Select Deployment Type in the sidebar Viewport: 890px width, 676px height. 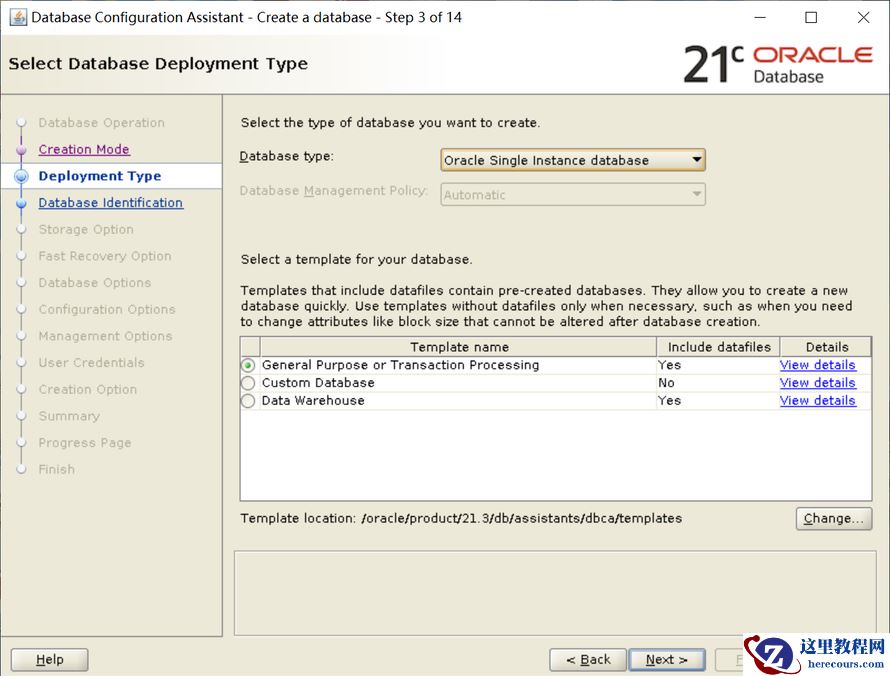pyautogui.click(x=100, y=176)
